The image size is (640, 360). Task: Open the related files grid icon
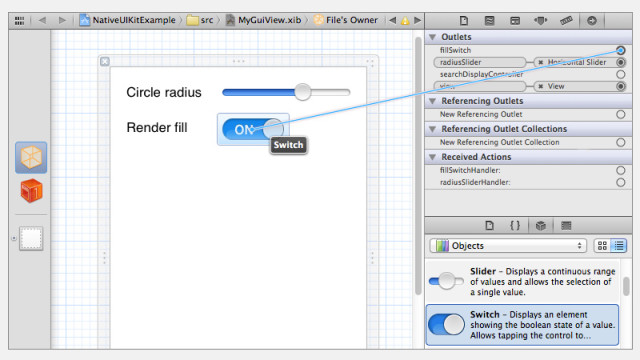click(x=19, y=20)
